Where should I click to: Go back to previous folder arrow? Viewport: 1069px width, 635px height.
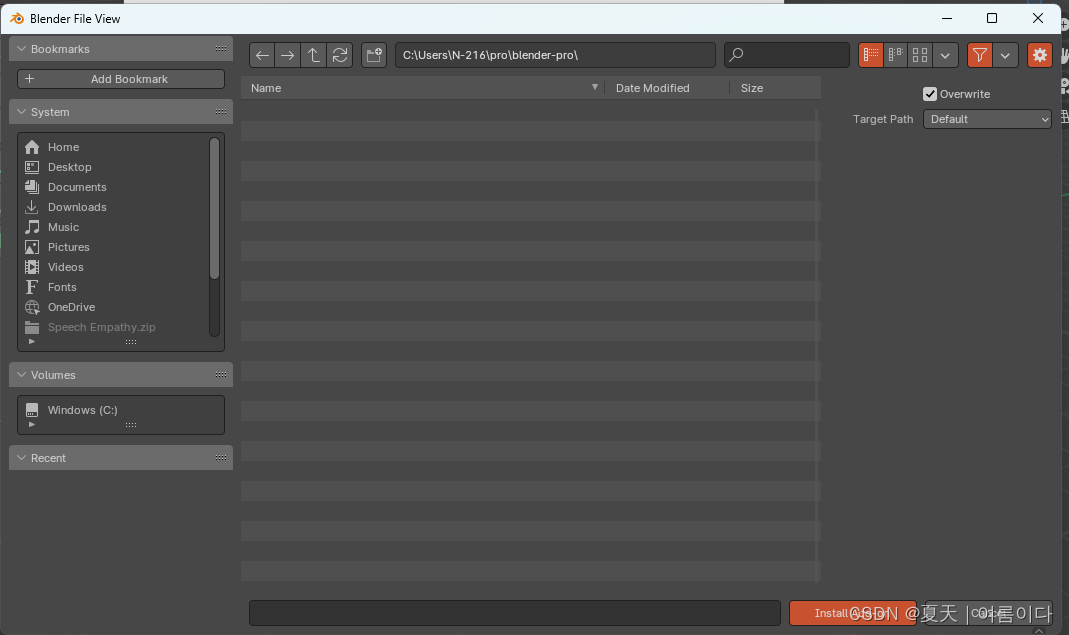click(x=262, y=55)
